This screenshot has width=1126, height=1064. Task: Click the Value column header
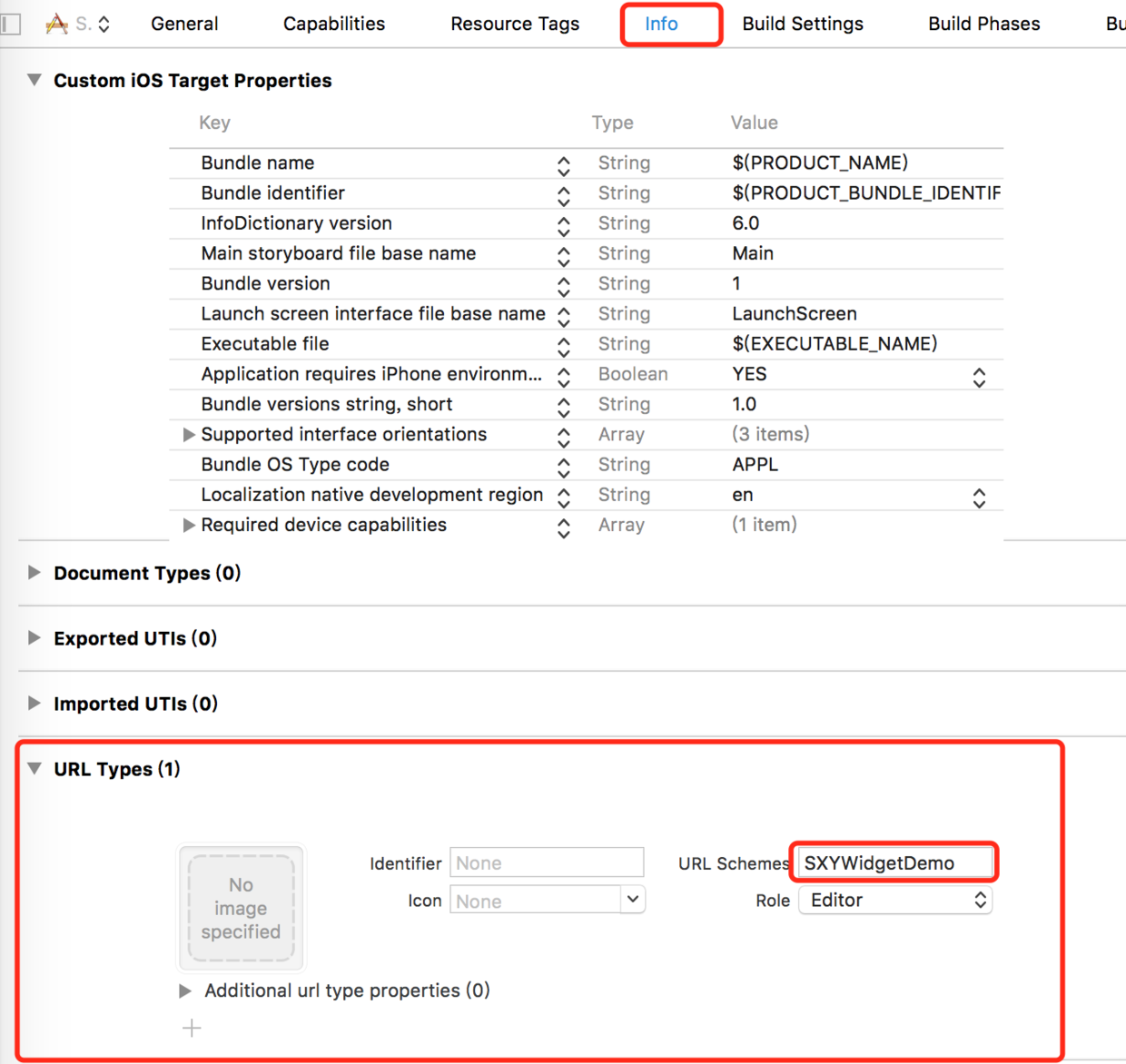[755, 123]
